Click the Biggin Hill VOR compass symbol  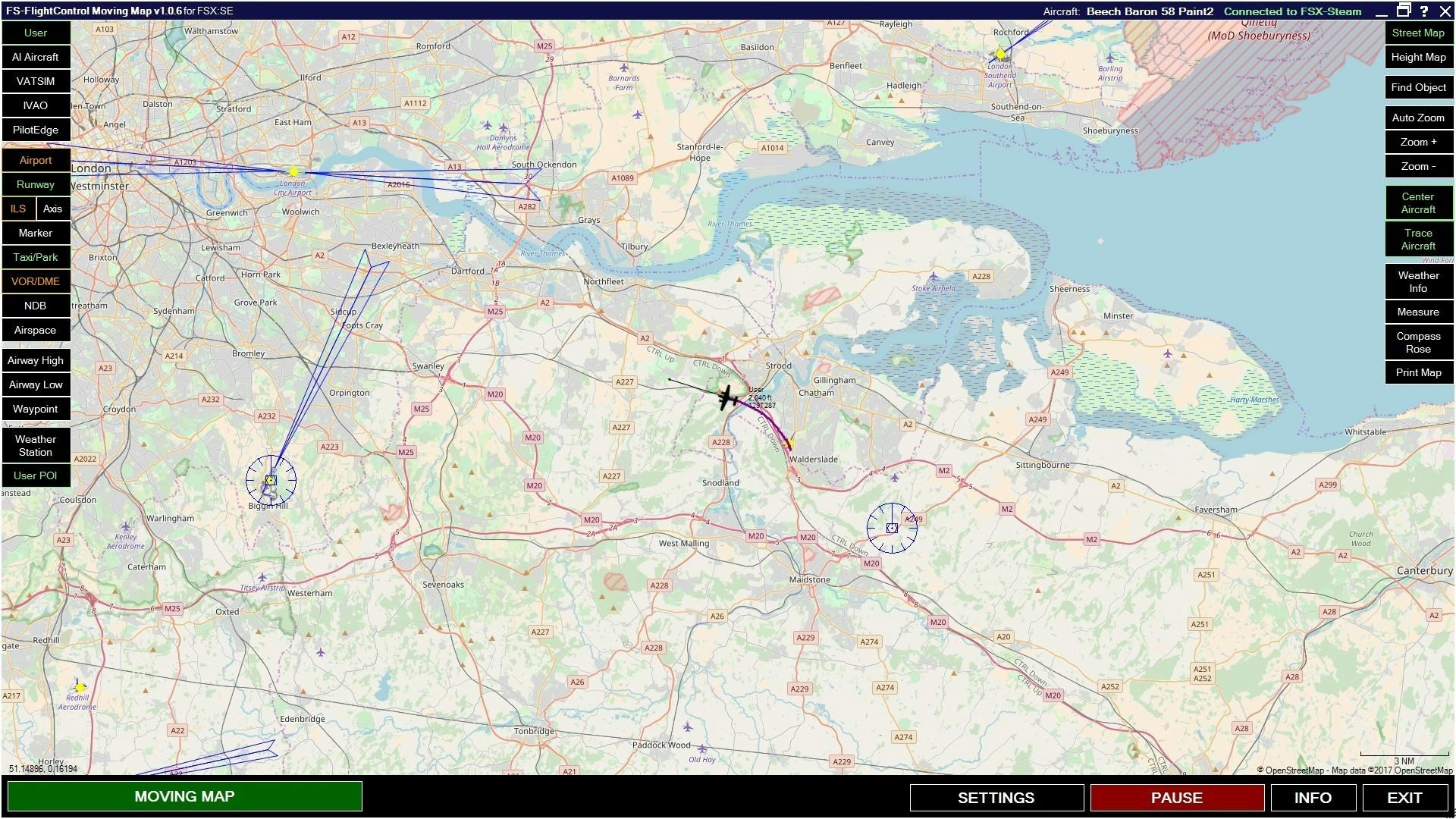(x=271, y=480)
